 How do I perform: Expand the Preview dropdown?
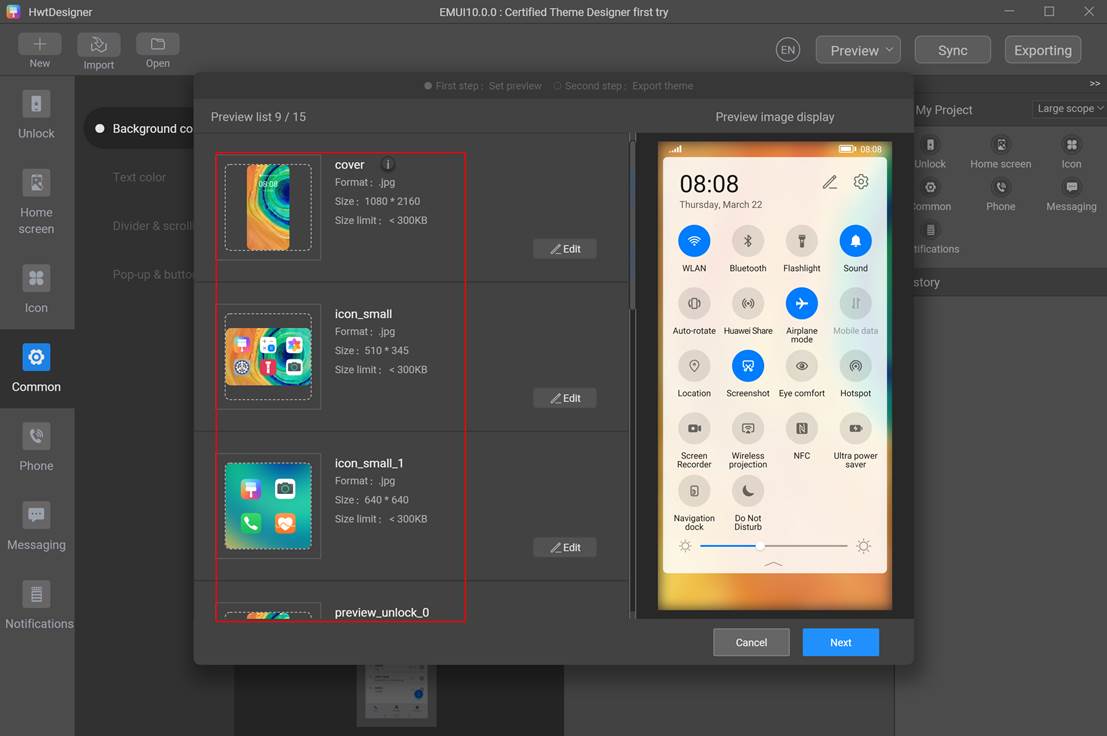(x=857, y=50)
